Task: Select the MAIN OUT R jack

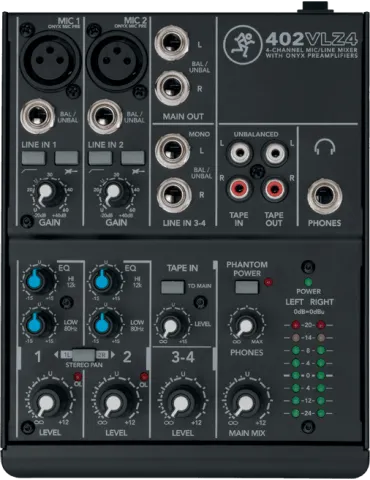Action: click(172, 88)
